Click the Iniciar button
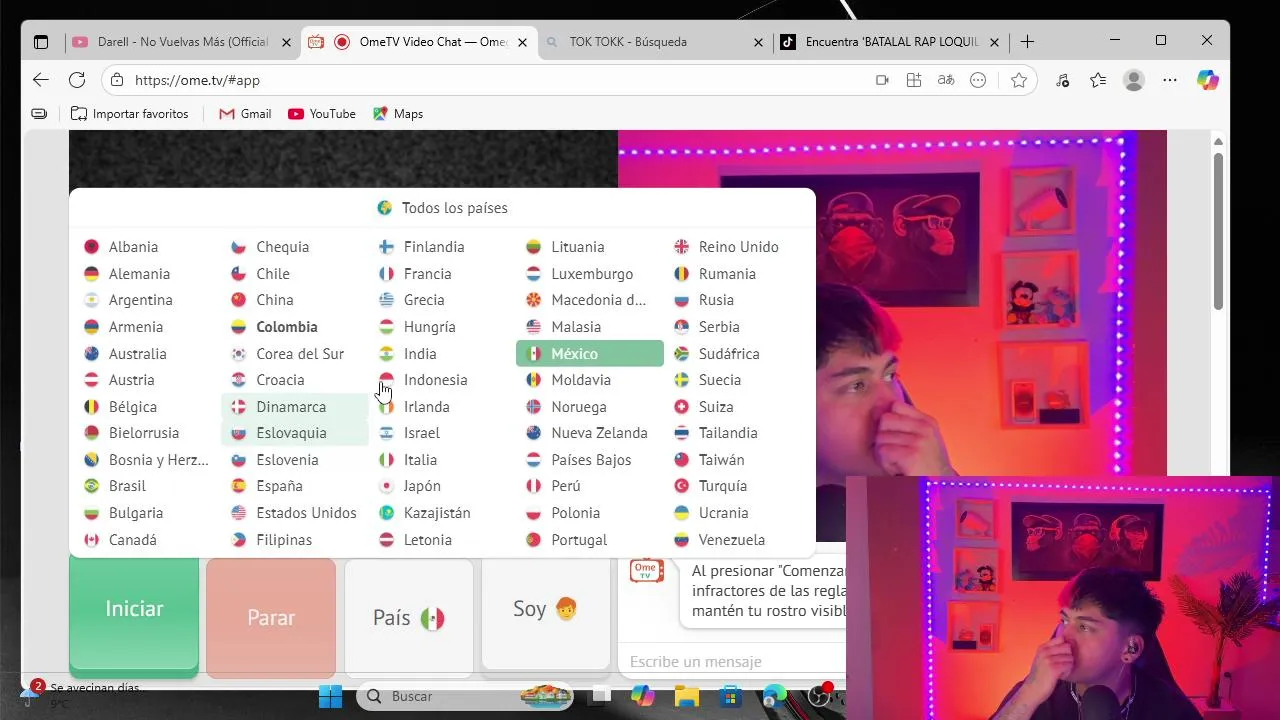Screen dimensions: 1280x720 click(x=134, y=613)
